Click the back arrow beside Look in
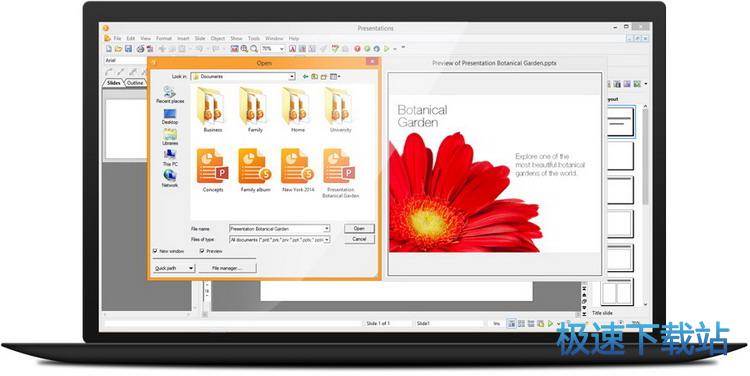This screenshot has height=376, width=750. tap(306, 77)
